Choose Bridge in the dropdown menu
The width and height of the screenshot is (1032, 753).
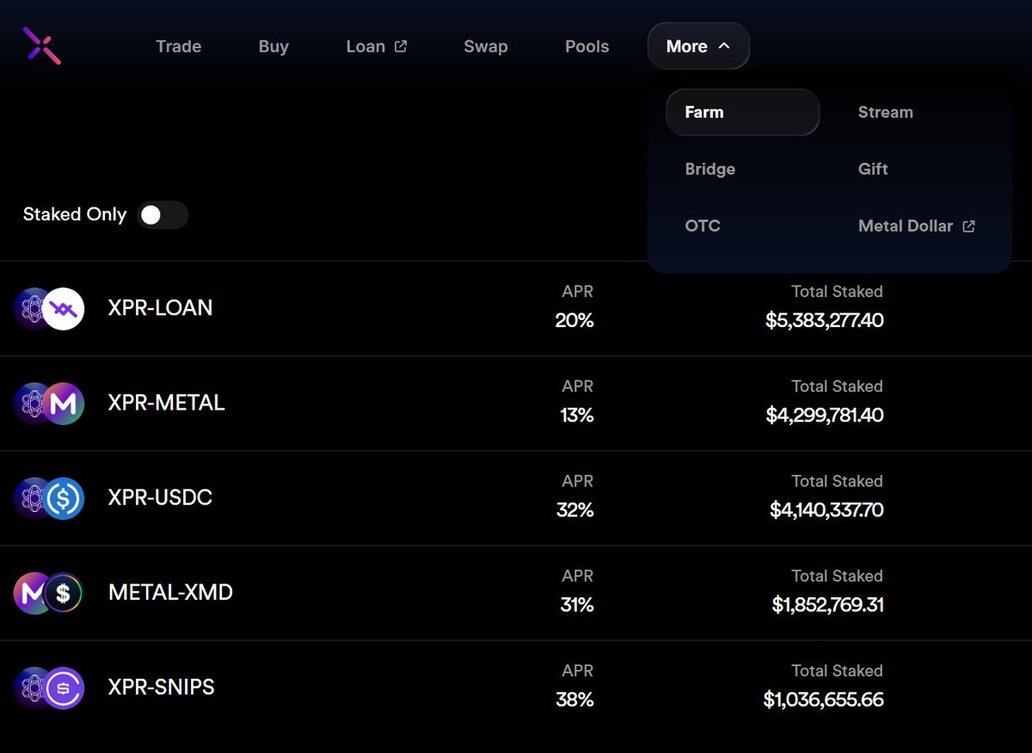click(710, 169)
